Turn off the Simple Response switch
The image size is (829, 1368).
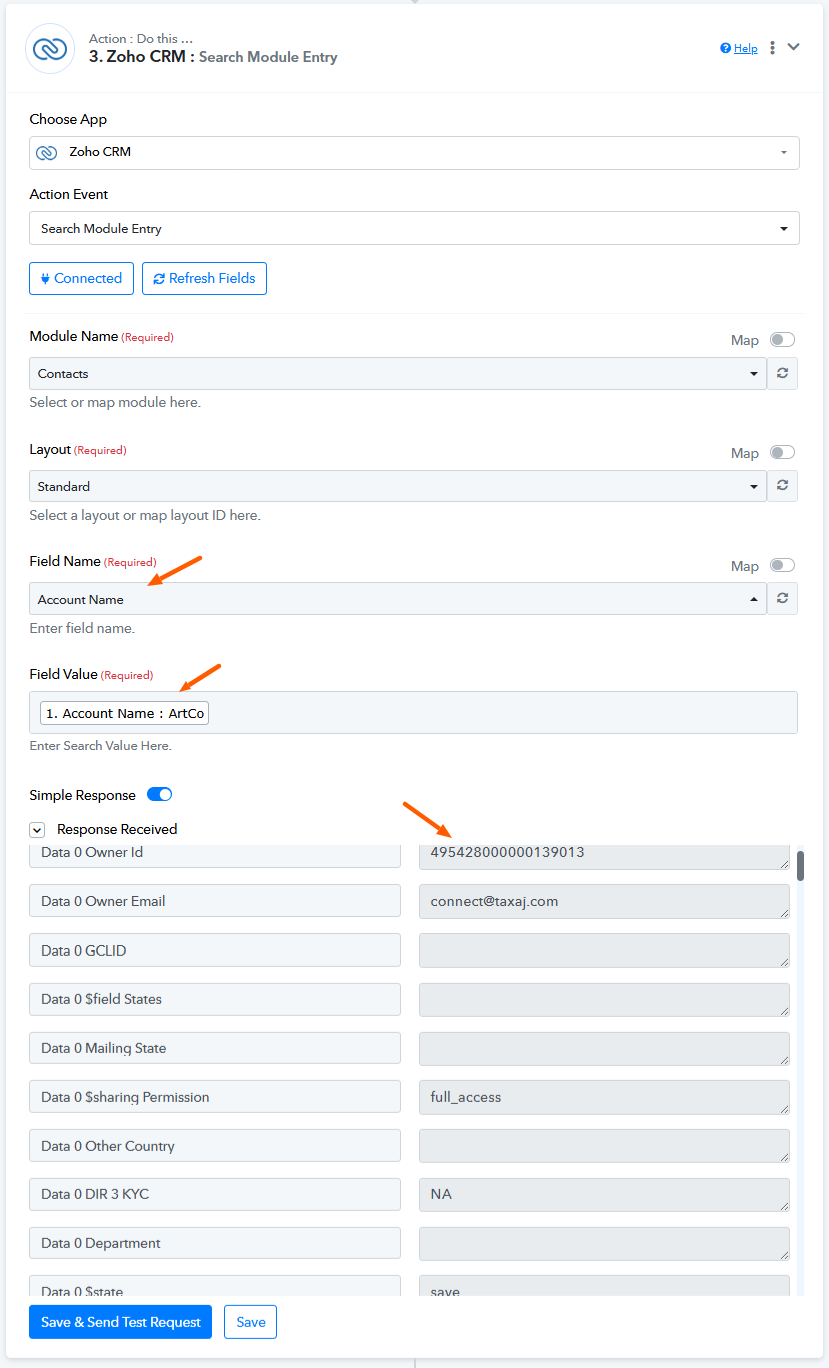point(160,795)
